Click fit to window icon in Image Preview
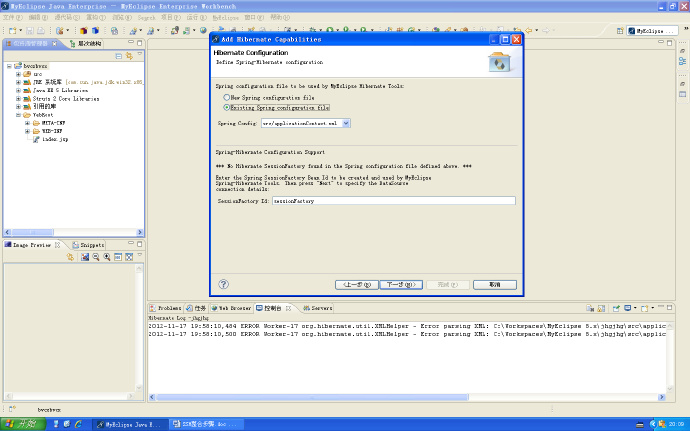 click(129, 257)
